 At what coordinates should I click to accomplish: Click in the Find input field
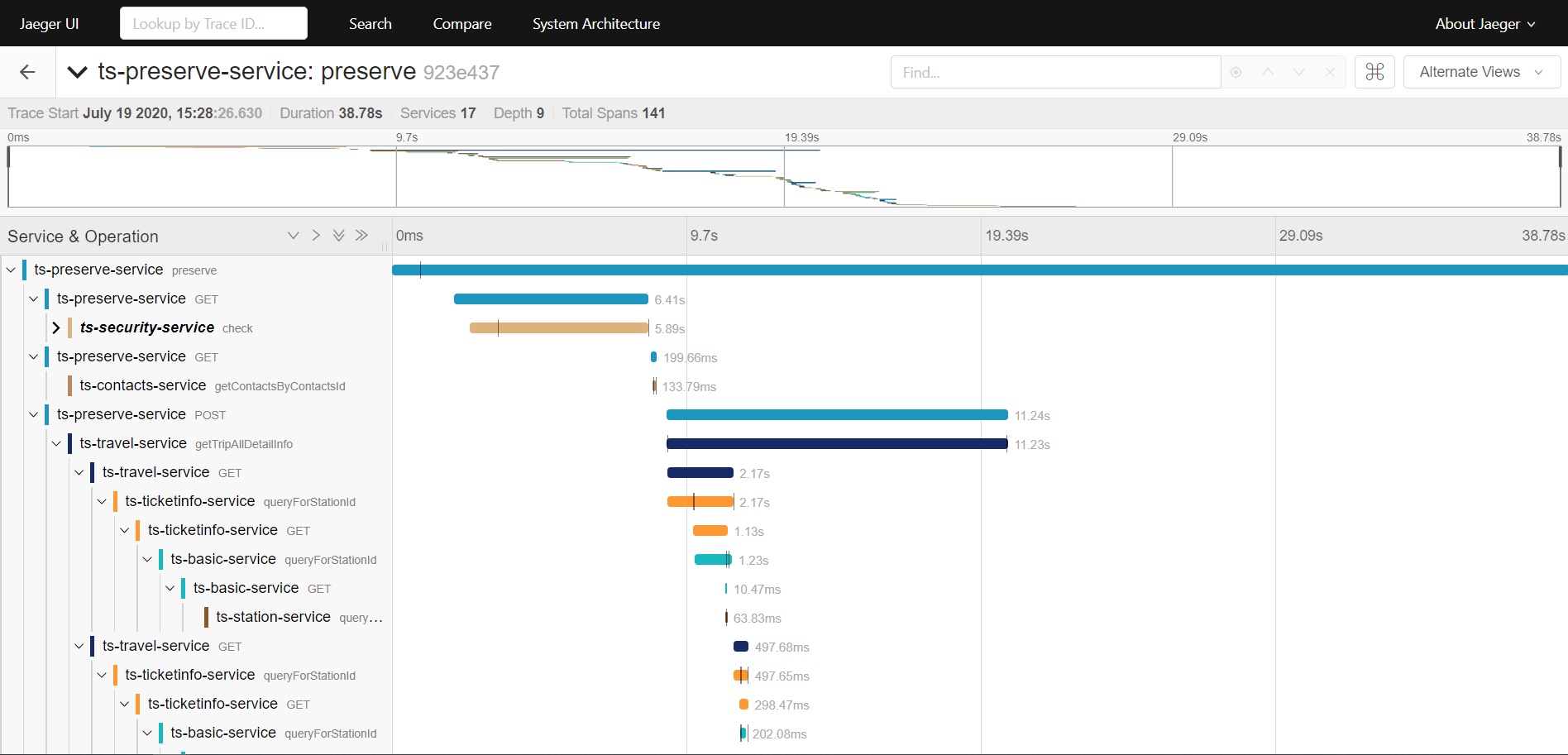coord(1055,72)
